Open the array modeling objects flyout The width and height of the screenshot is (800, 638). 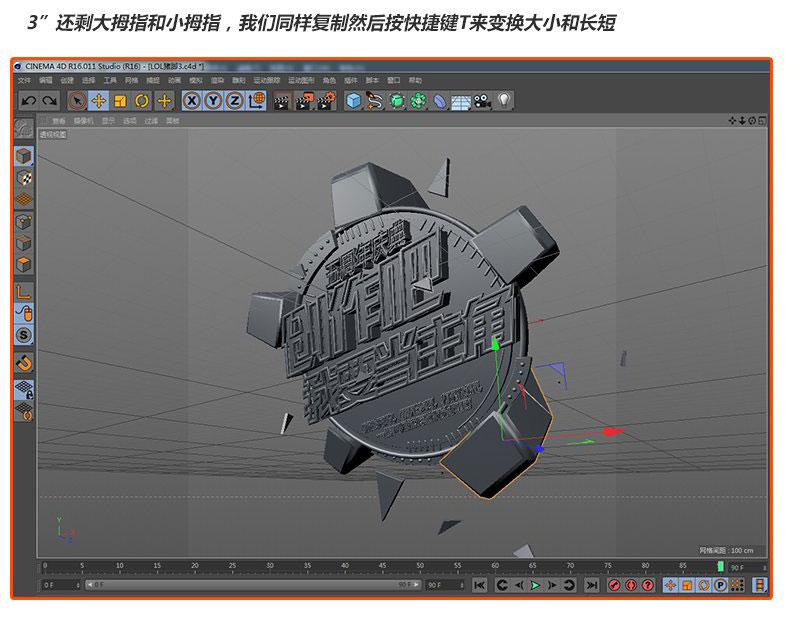(418, 101)
